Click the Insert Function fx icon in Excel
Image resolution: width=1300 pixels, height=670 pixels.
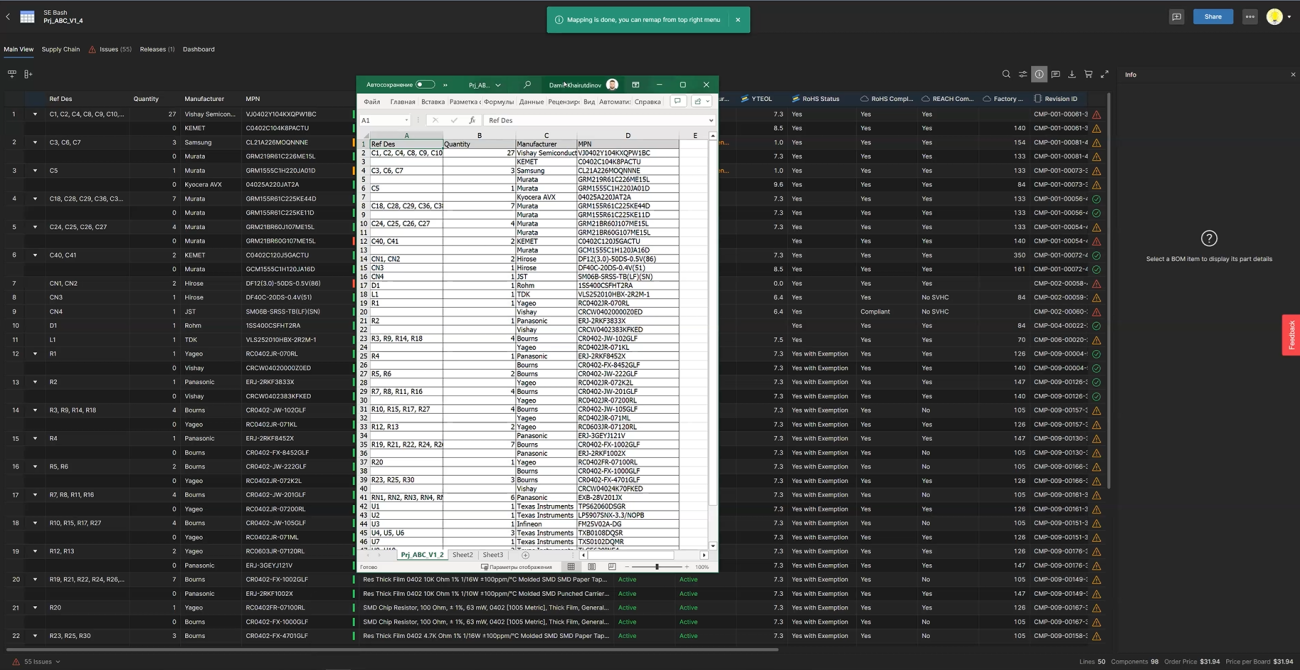click(x=472, y=119)
